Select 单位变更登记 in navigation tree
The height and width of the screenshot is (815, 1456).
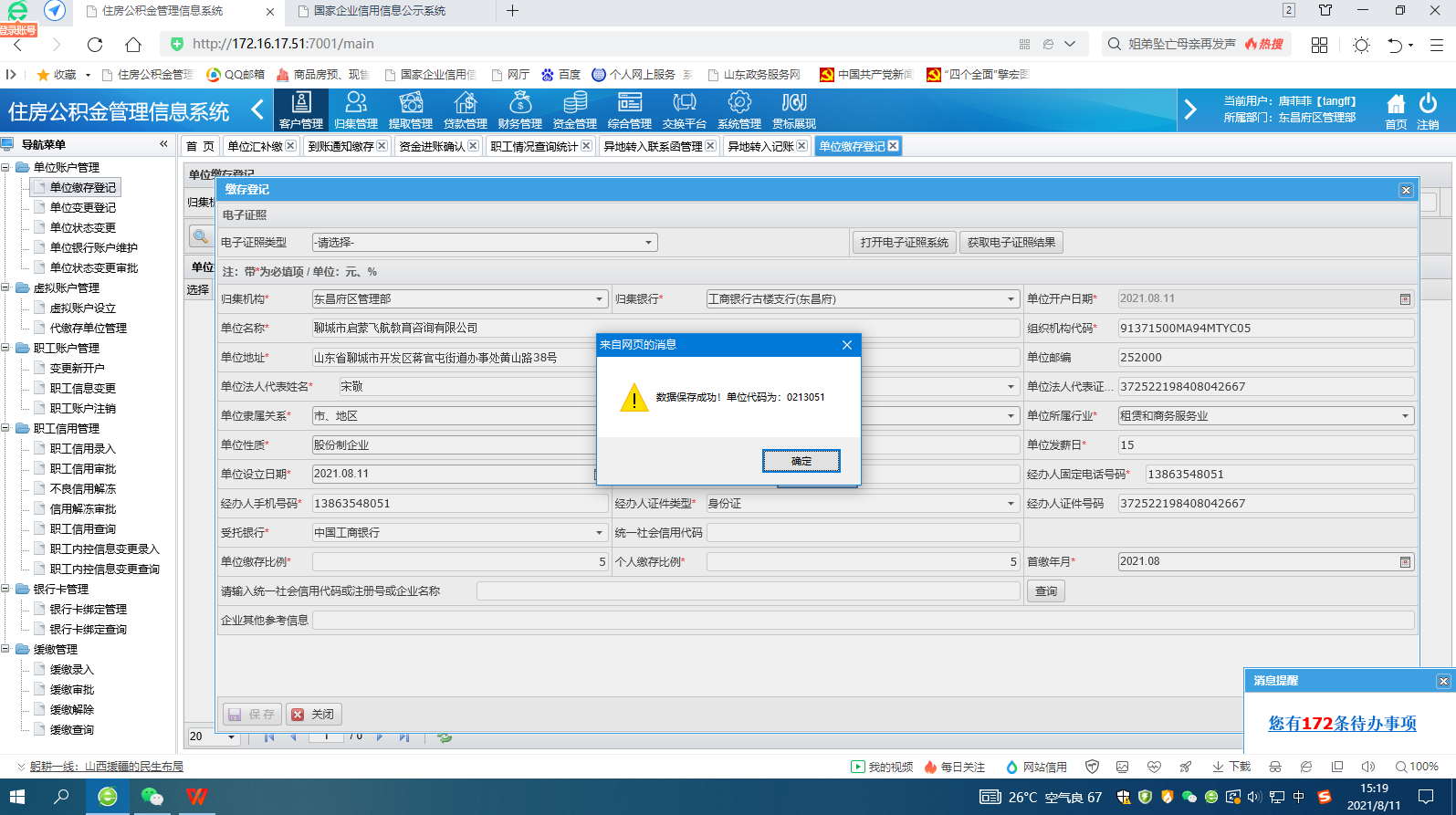tap(83, 208)
